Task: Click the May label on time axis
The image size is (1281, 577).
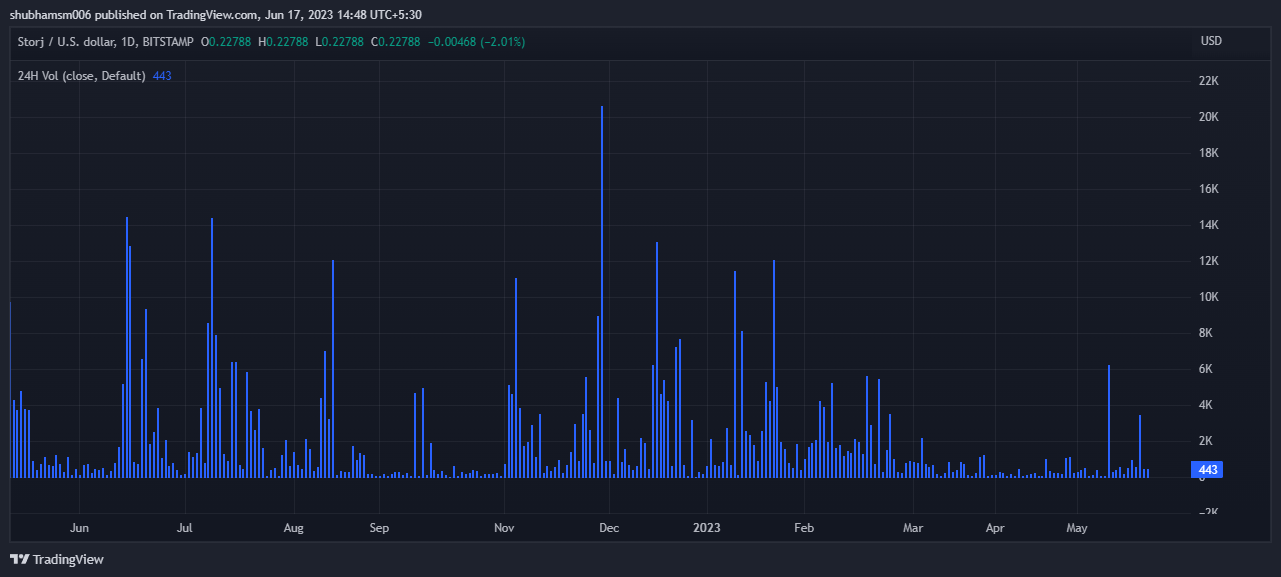Action: click(1077, 528)
